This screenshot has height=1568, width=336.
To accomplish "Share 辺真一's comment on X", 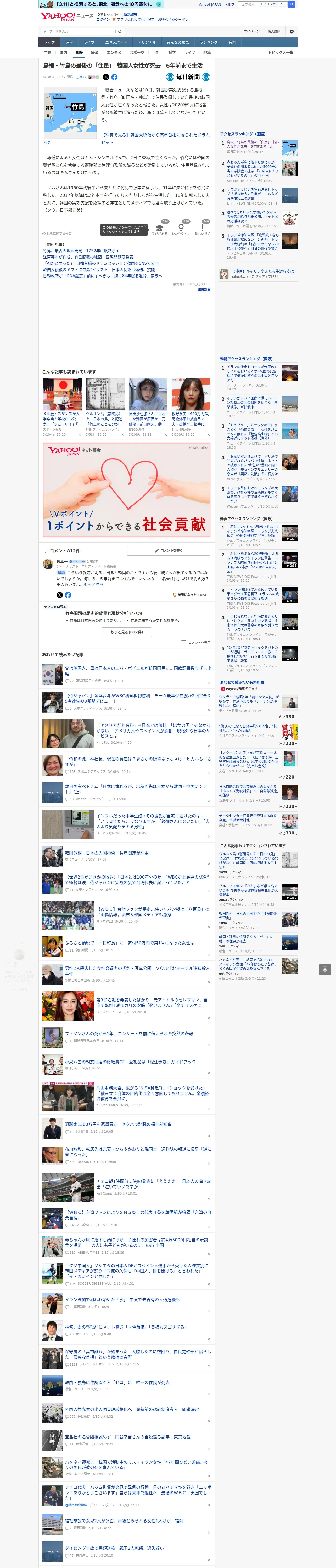I will [59, 595].
